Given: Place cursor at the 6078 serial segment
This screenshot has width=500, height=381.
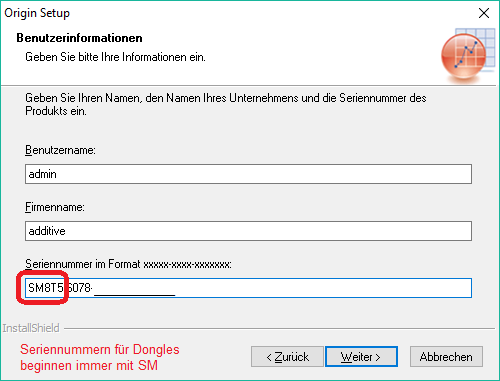Looking at the screenshot, I should (x=79, y=288).
